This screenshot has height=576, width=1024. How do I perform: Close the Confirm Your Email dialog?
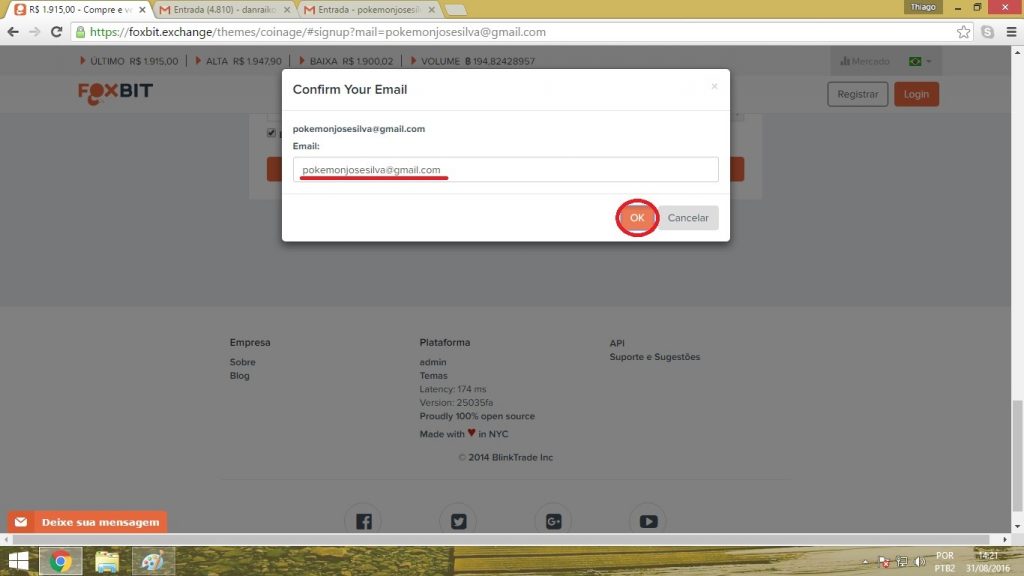pyautogui.click(x=714, y=87)
